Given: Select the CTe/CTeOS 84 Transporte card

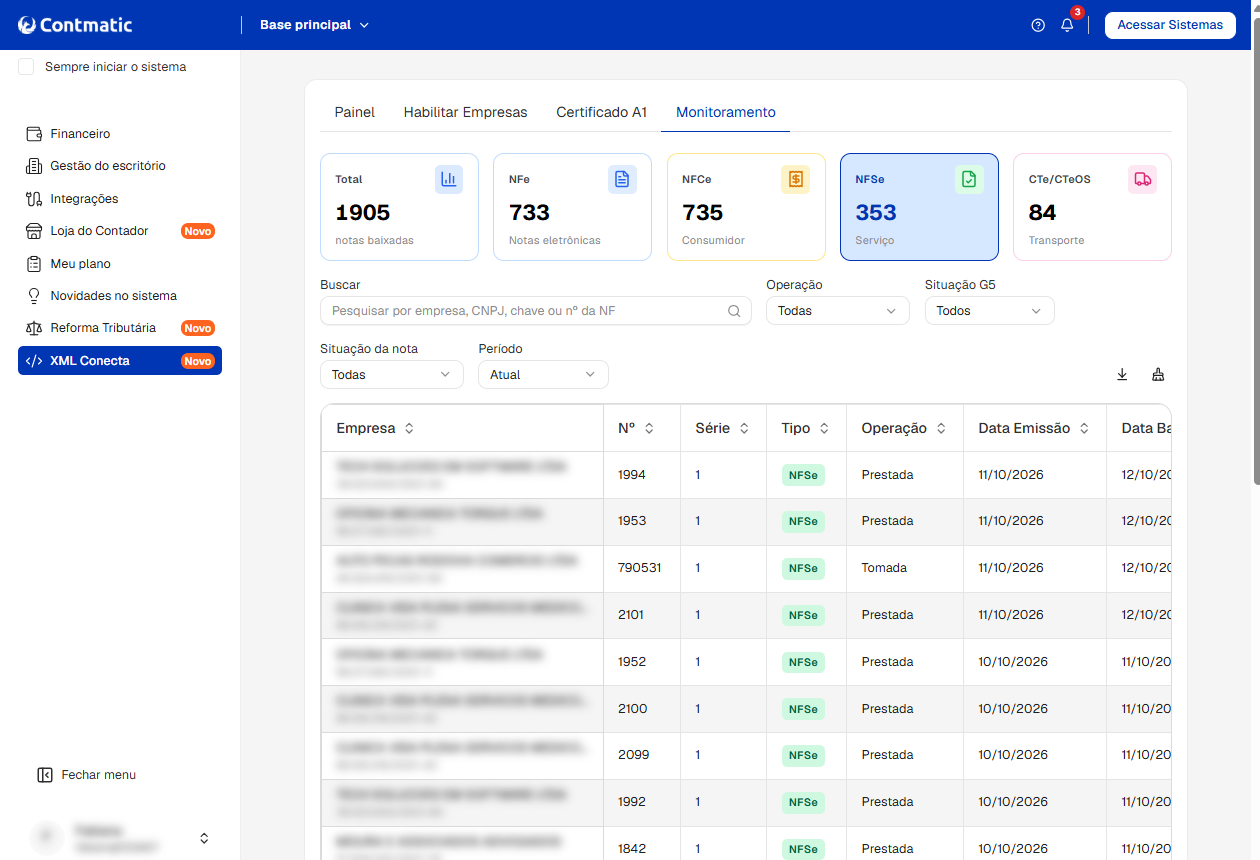Looking at the screenshot, I should (1092, 207).
